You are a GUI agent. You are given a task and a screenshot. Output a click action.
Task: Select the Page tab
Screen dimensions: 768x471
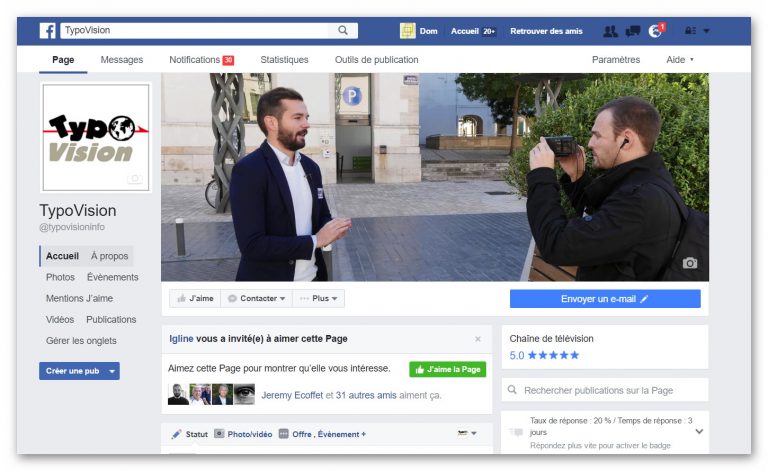coord(63,60)
